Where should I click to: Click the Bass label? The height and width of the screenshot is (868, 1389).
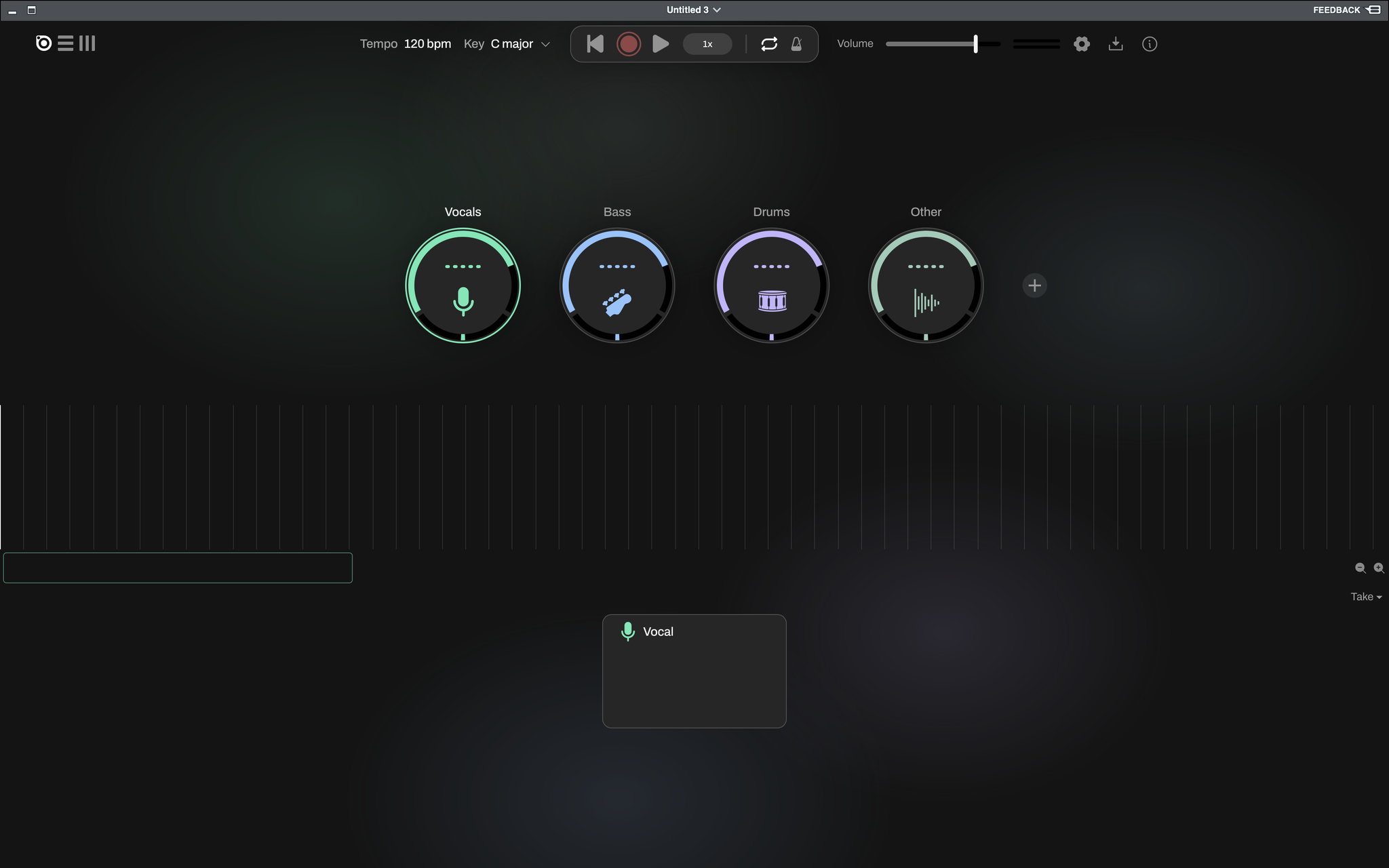click(x=617, y=212)
